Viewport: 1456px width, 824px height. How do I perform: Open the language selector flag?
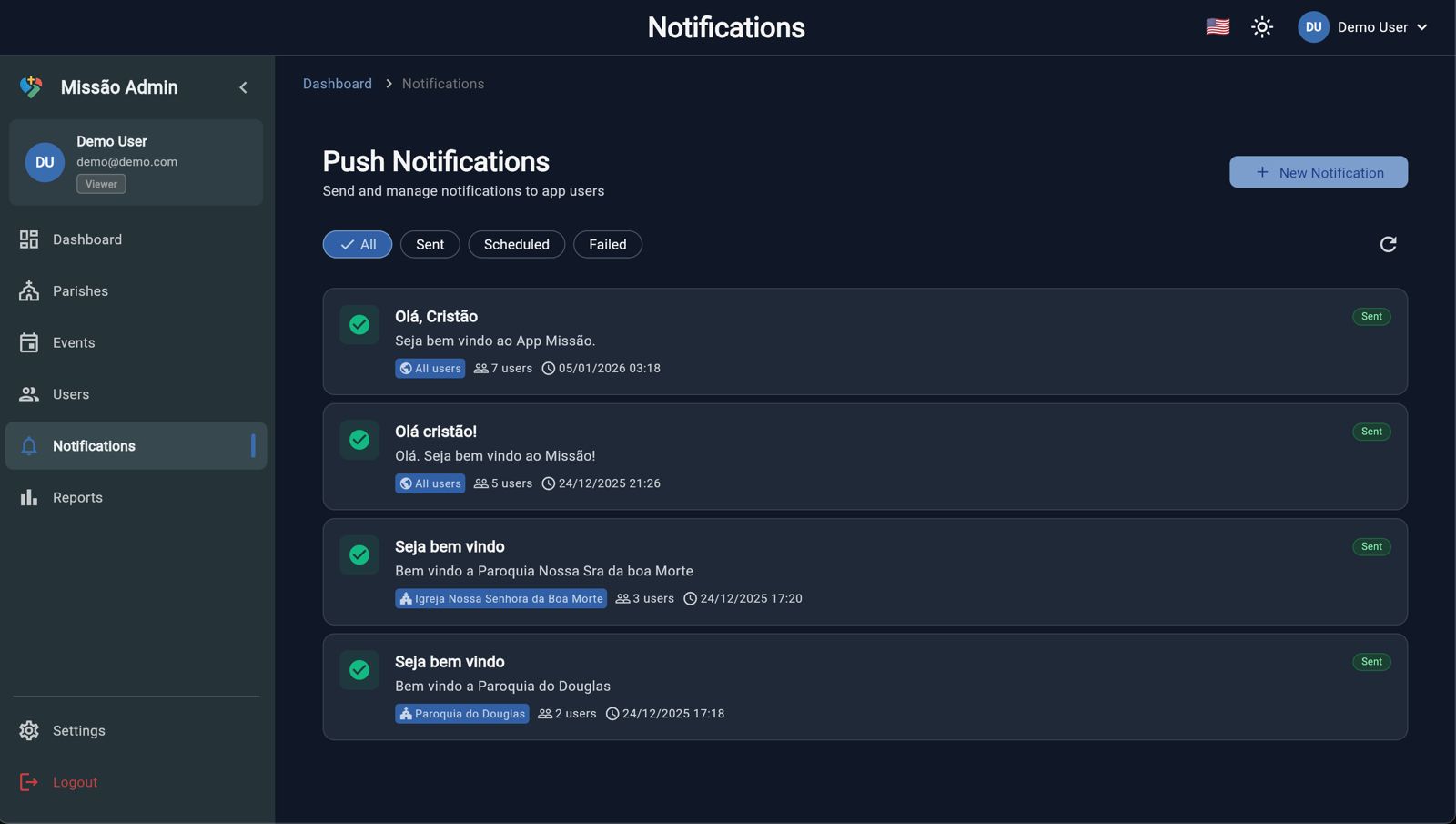pos(1218,26)
